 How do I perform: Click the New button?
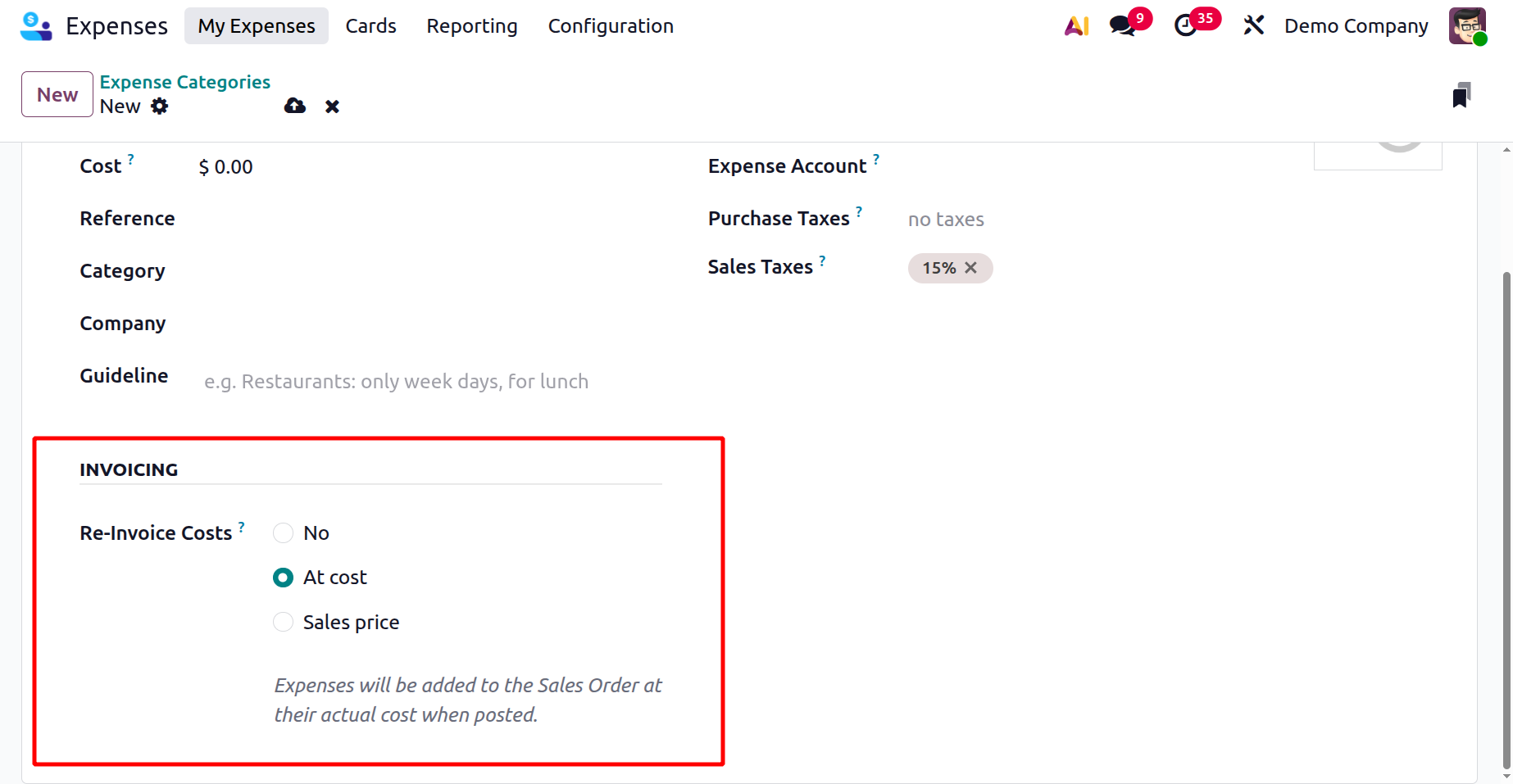tap(57, 95)
